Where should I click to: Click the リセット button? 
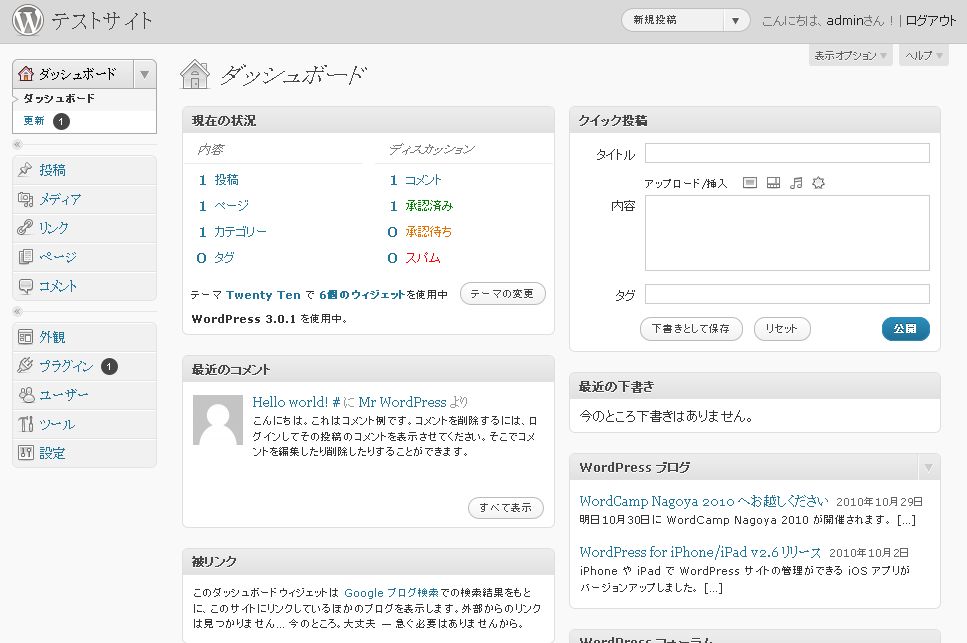coord(782,329)
